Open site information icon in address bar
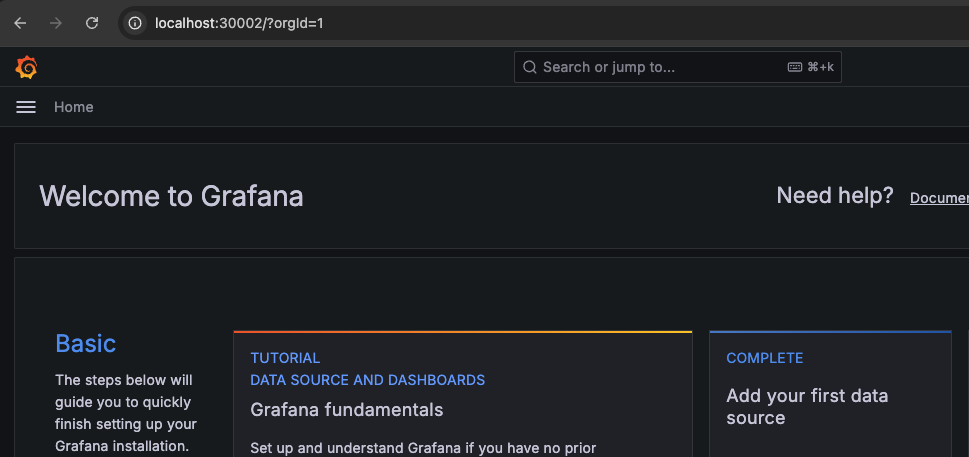 pyautogui.click(x=135, y=23)
